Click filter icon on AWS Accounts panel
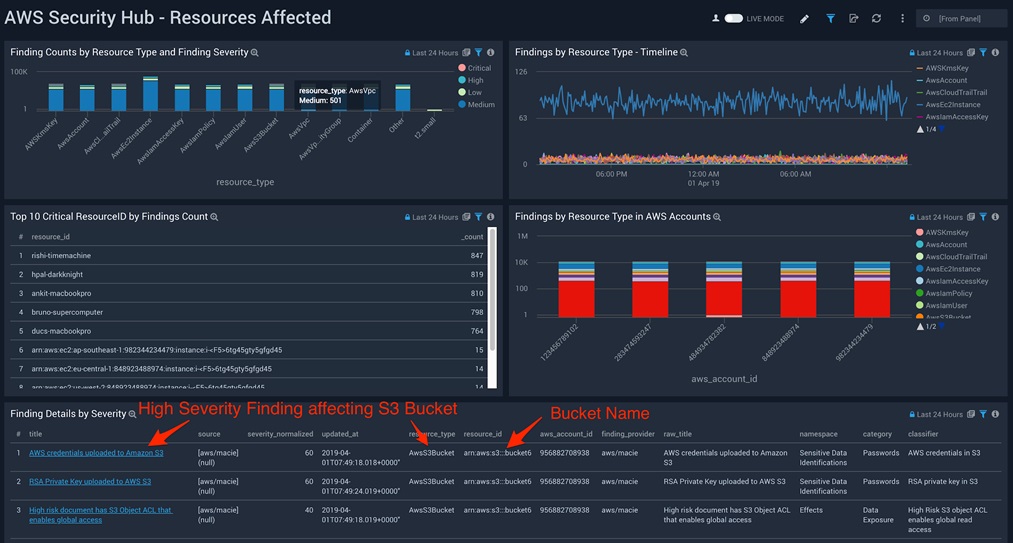The height and width of the screenshot is (543, 1013). [x=983, y=217]
